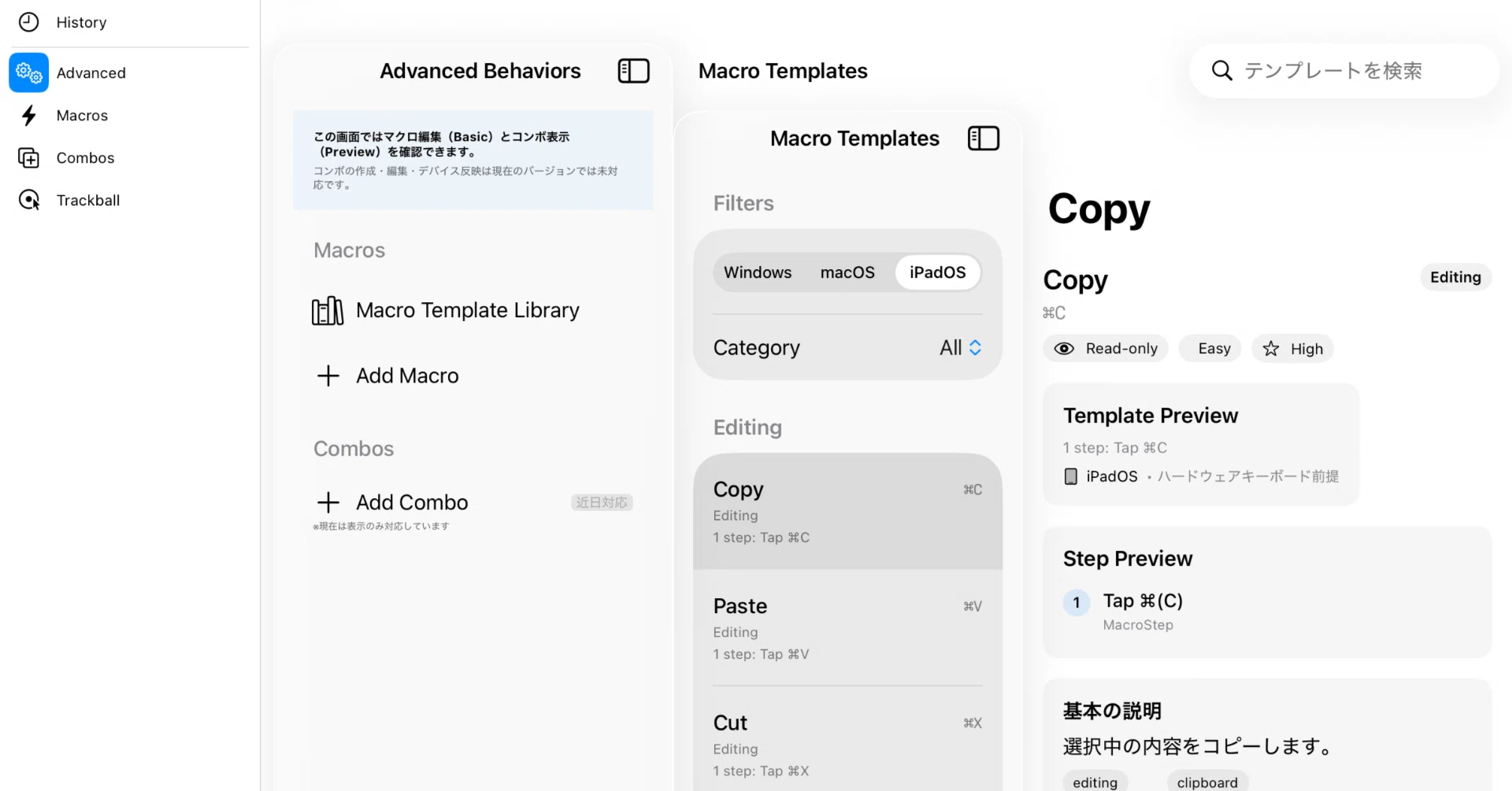The image size is (1512, 791).
Task: Click the ⌘V shortcut label in Paste row
Action: [973, 606]
